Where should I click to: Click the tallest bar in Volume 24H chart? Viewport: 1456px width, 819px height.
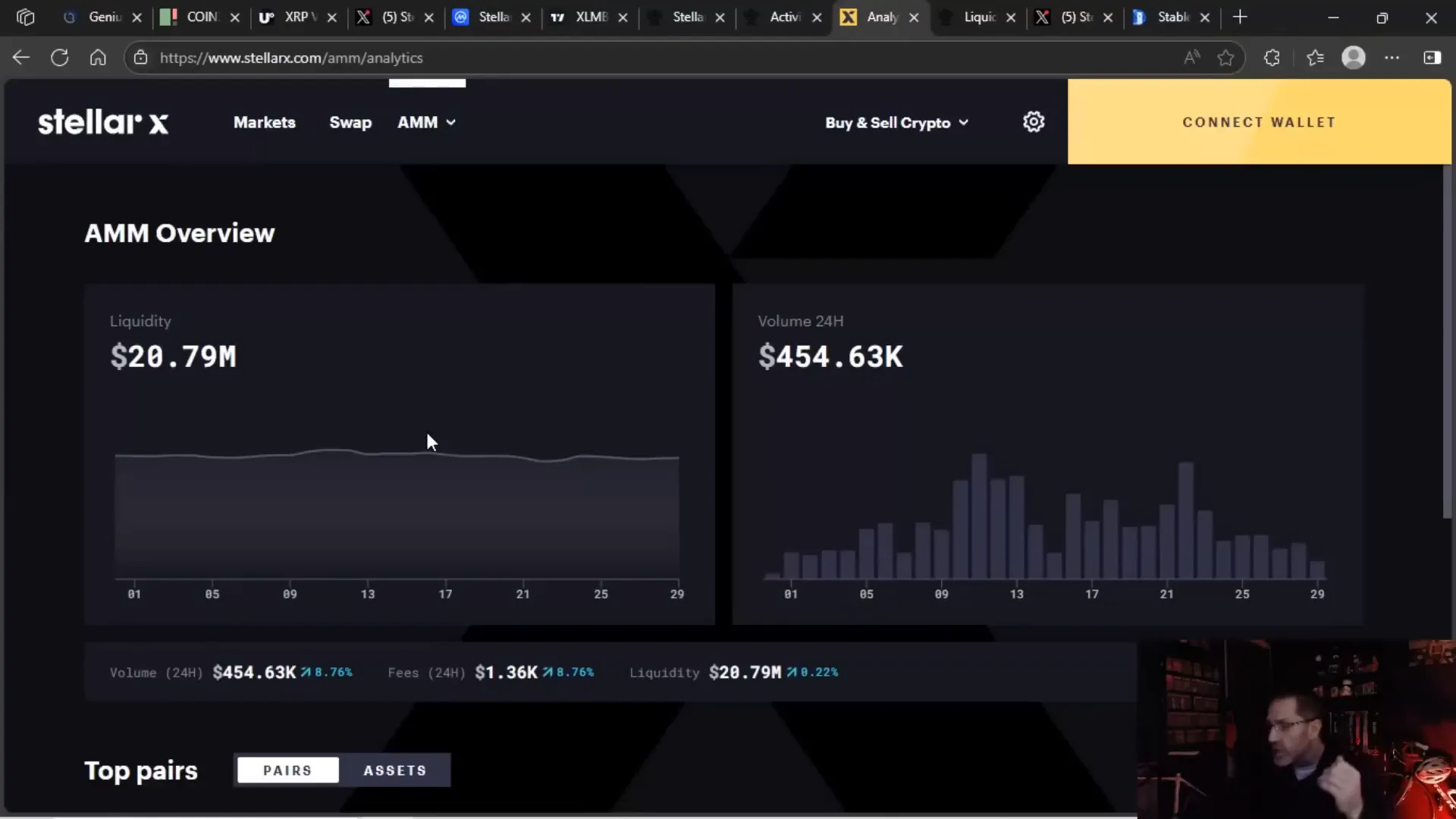[x=979, y=516]
